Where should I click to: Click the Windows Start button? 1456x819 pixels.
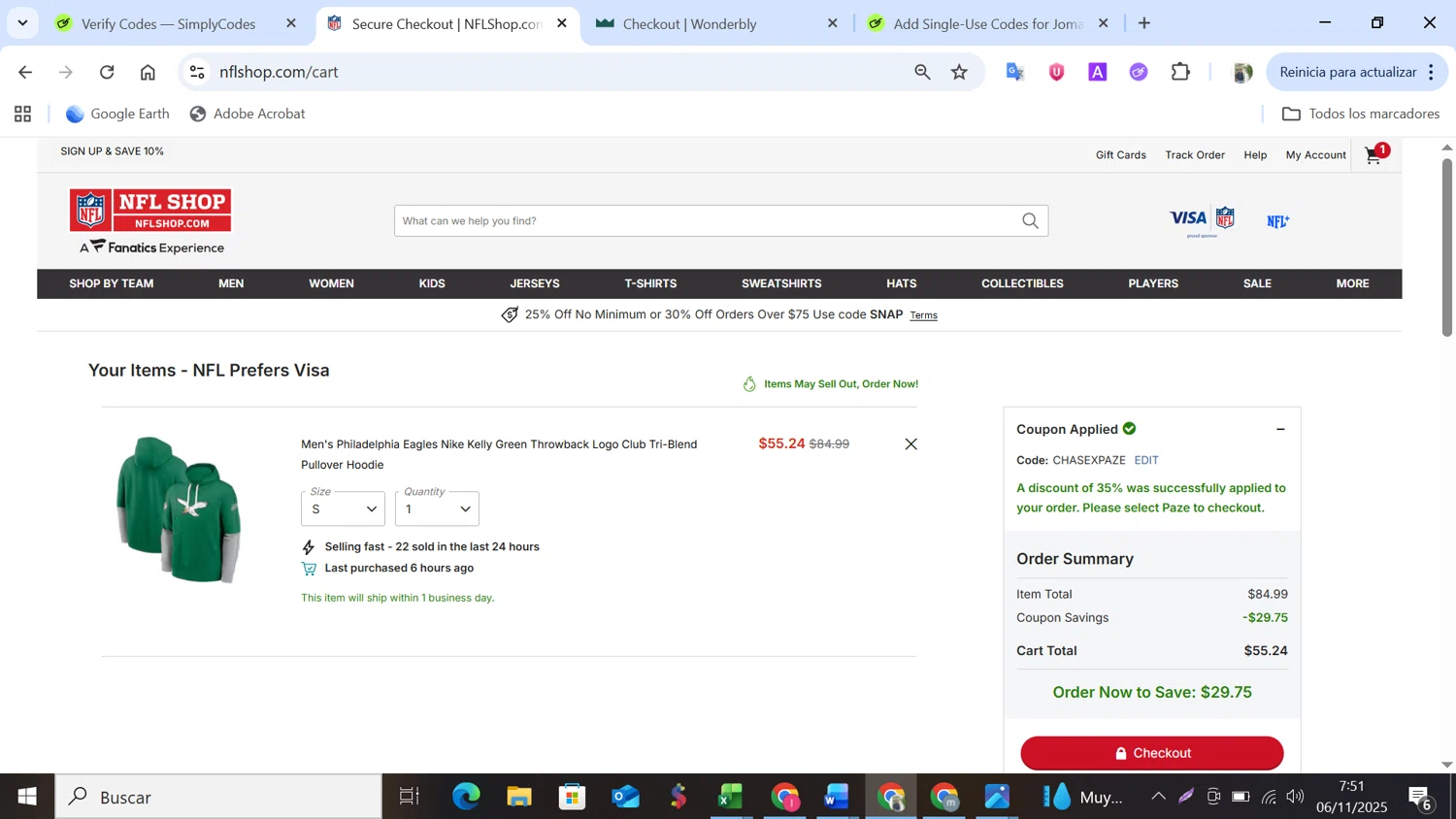(27, 797)
